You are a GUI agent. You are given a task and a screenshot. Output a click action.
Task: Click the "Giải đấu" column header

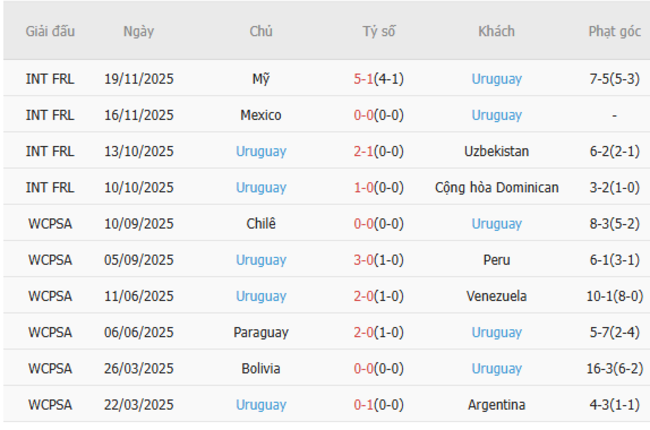tap(50, 31)
